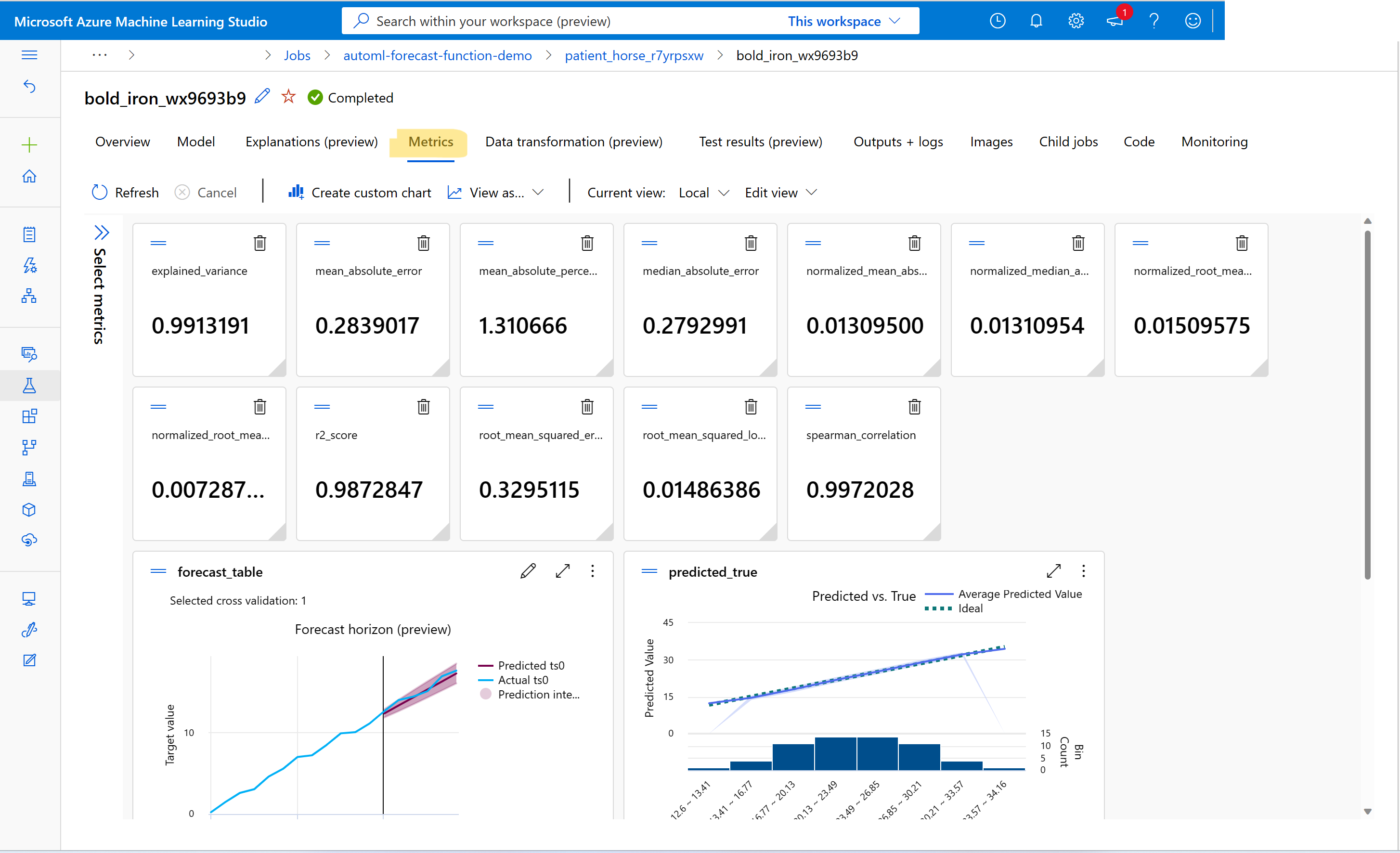Screen dimensions: 1400x853
Task: Switch to the Model tab
Action: click(x=195, y=141)
